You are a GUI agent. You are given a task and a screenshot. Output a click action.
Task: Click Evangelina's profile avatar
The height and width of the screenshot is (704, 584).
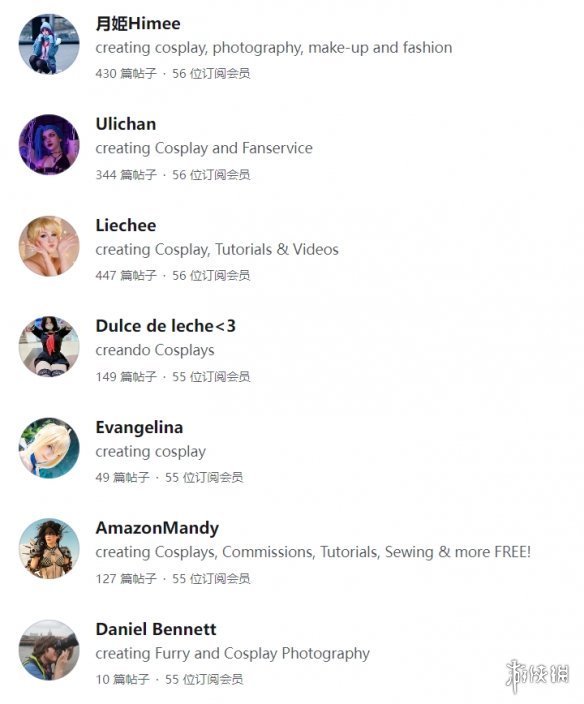pos(49,448)
